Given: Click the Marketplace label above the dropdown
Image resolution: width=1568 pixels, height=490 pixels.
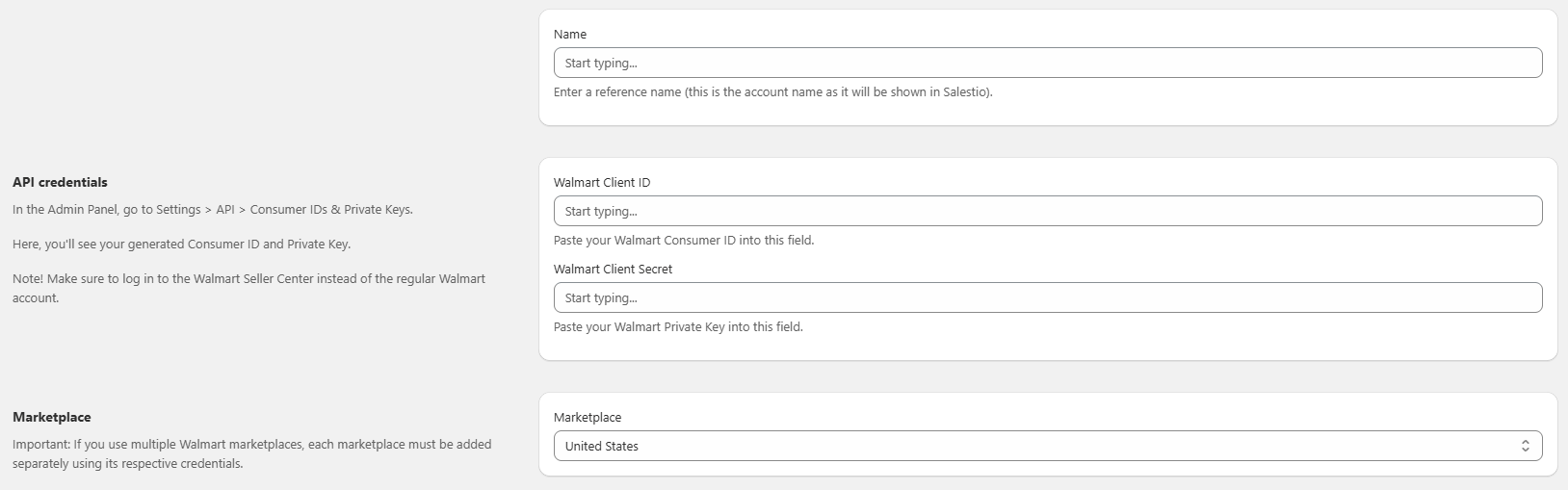Looking at the screenshot, I should click(x=588, y=418).
